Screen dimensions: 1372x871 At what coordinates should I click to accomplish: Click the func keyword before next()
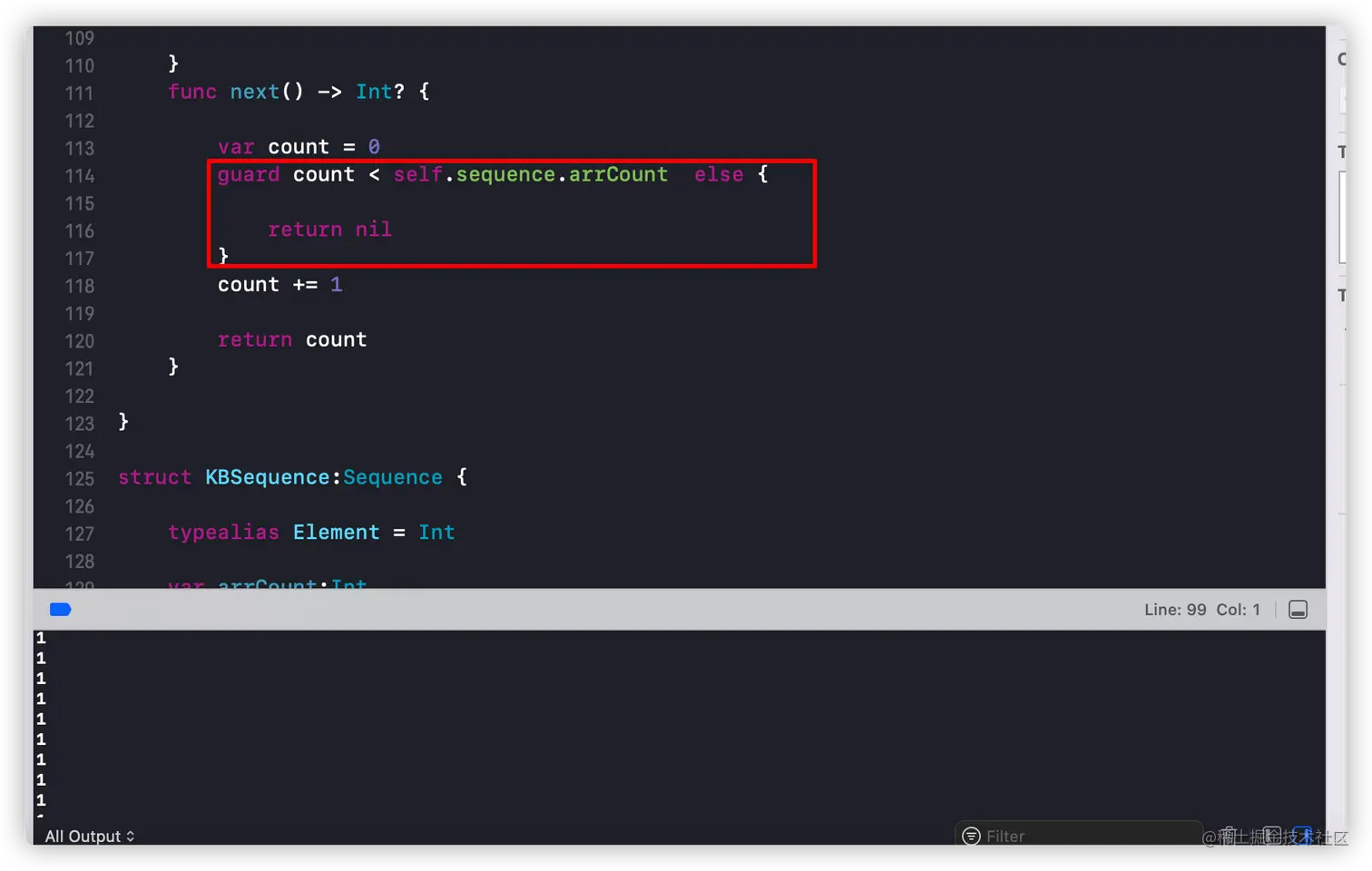(192, 92)
